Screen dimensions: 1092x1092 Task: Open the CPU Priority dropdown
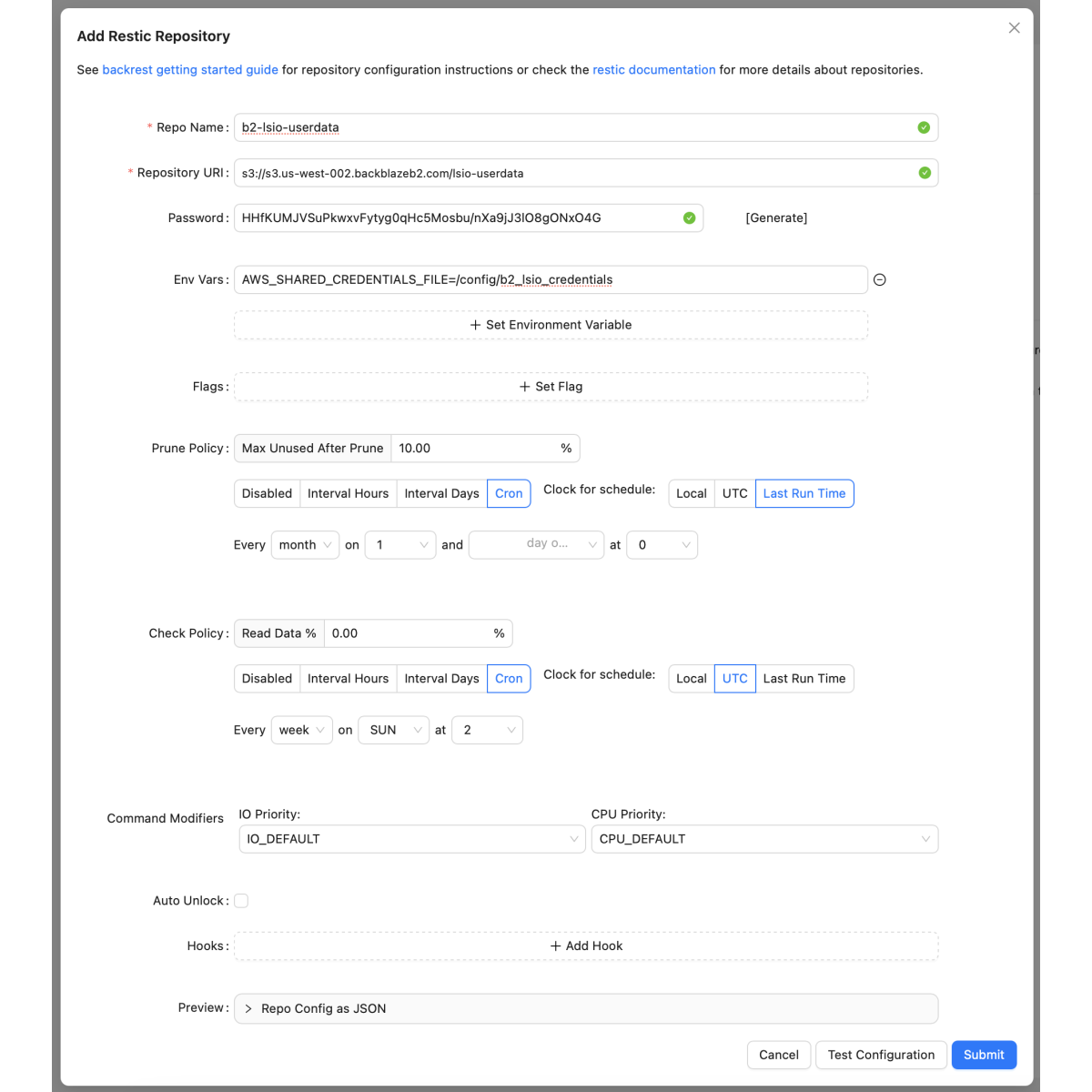pos(763,839)
